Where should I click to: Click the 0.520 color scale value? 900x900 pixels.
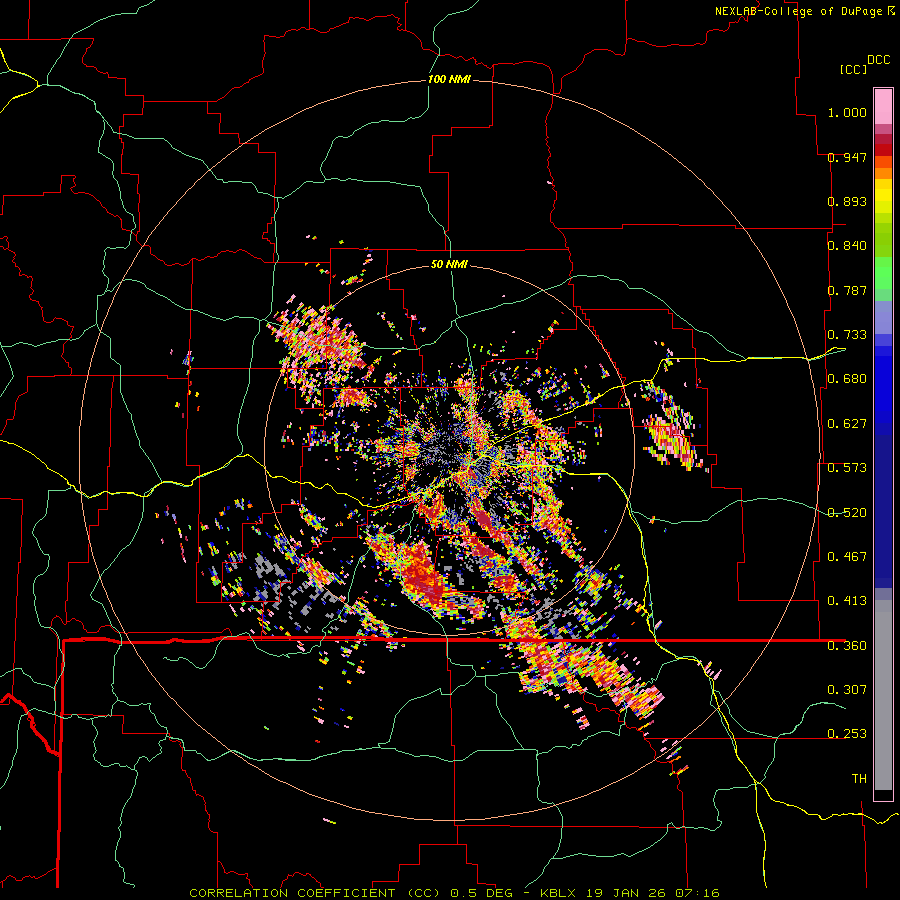(847, 513)
